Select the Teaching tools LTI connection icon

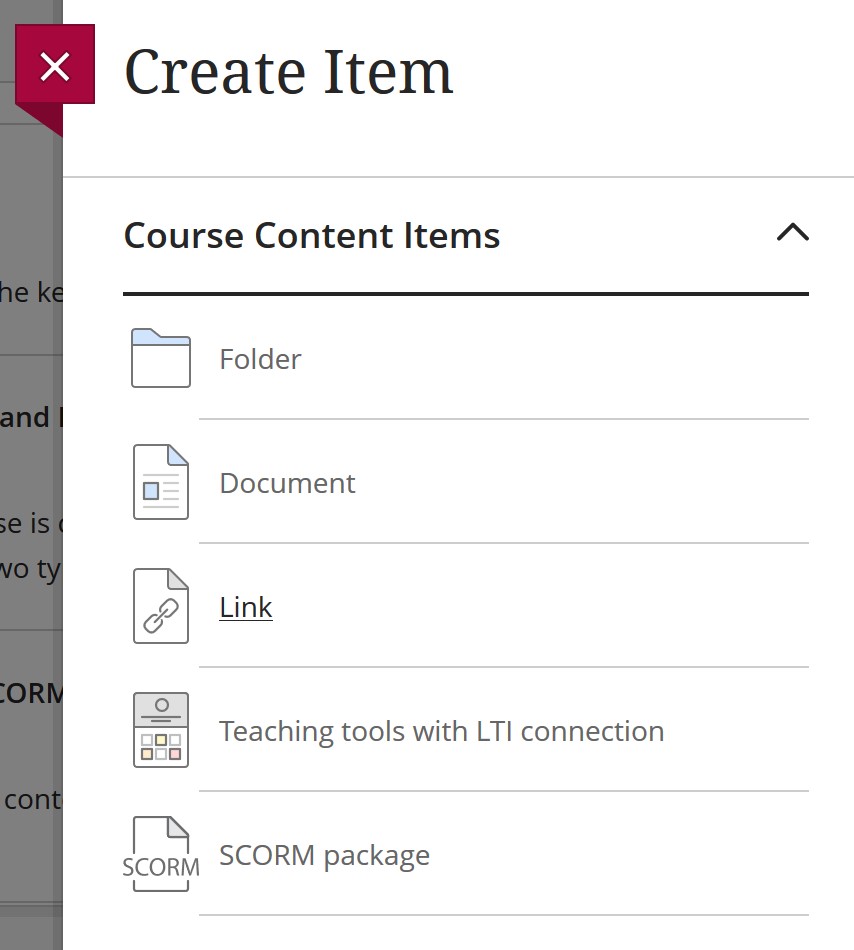[159, 730]
